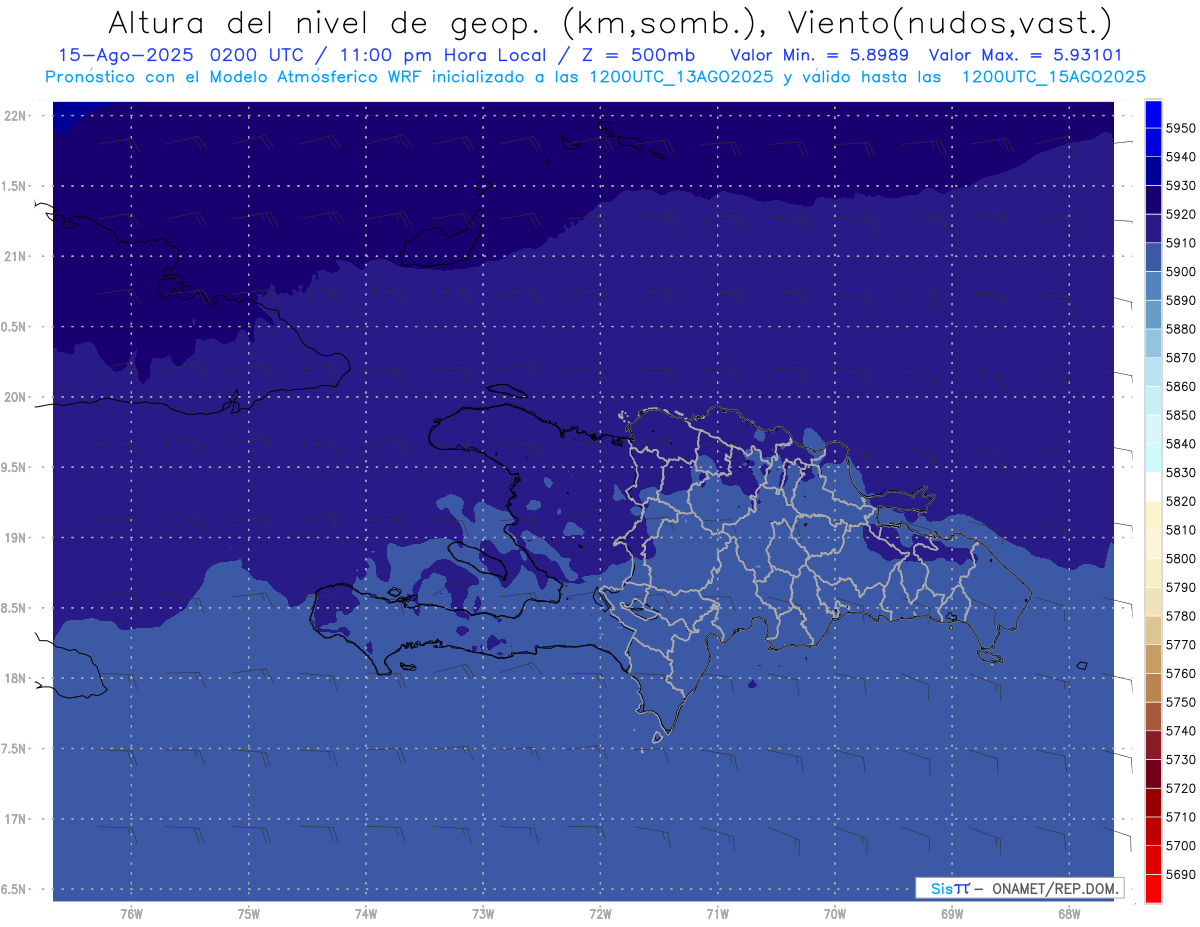Image resolution: width=1200 pixels, height=927 pixels.
Task: Select the date text "15-Ago-2025 0200 UTC"
Action: (183, 55)
